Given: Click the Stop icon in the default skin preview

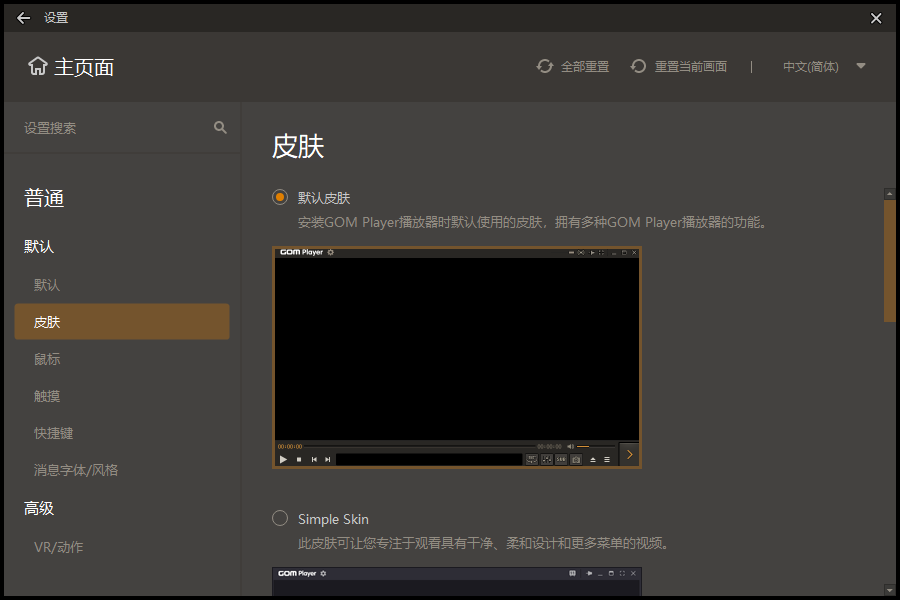Looking at the screenshot, I should [x=299, y=459].
